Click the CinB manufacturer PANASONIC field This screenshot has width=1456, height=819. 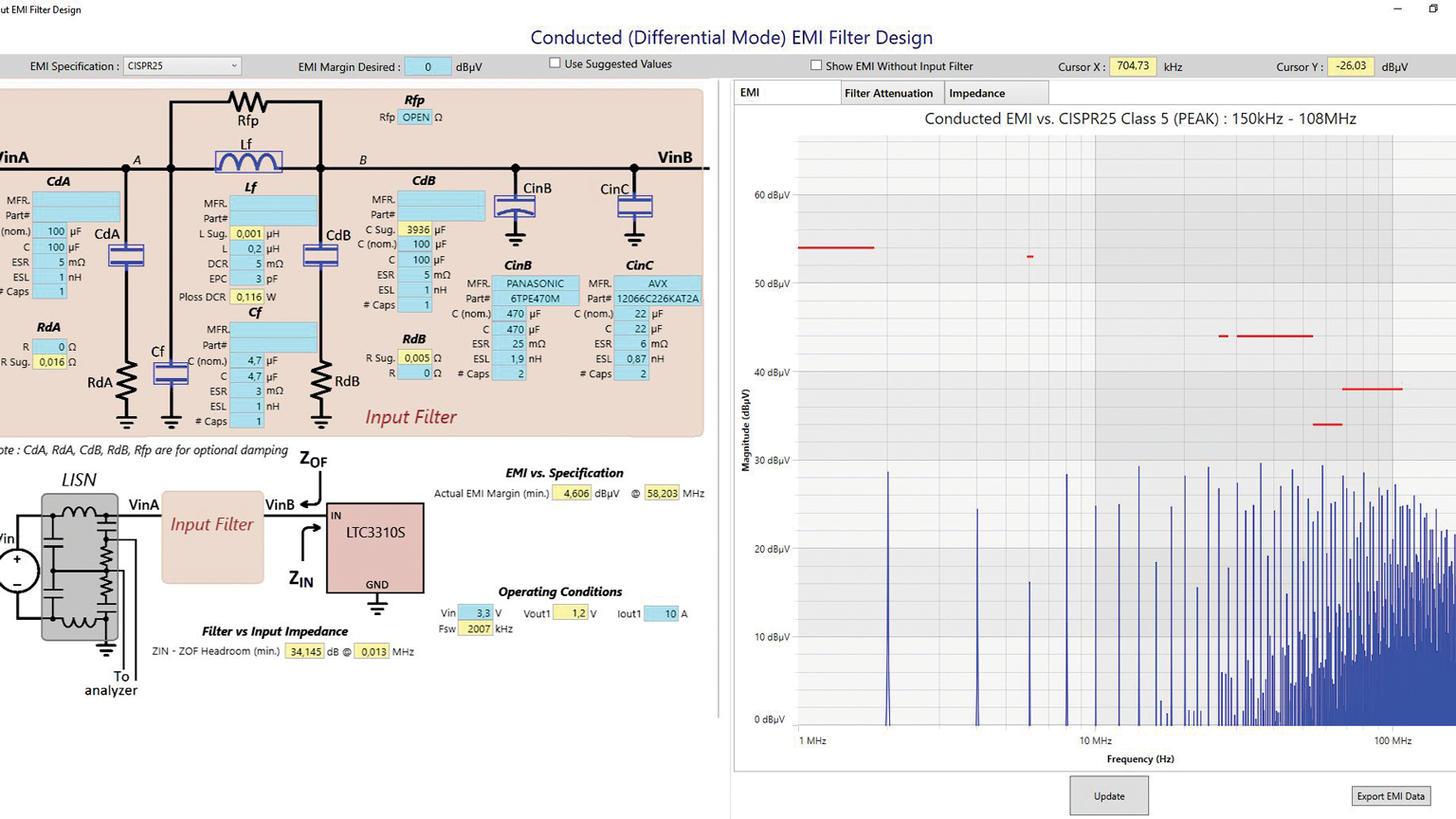coord(535,283)
